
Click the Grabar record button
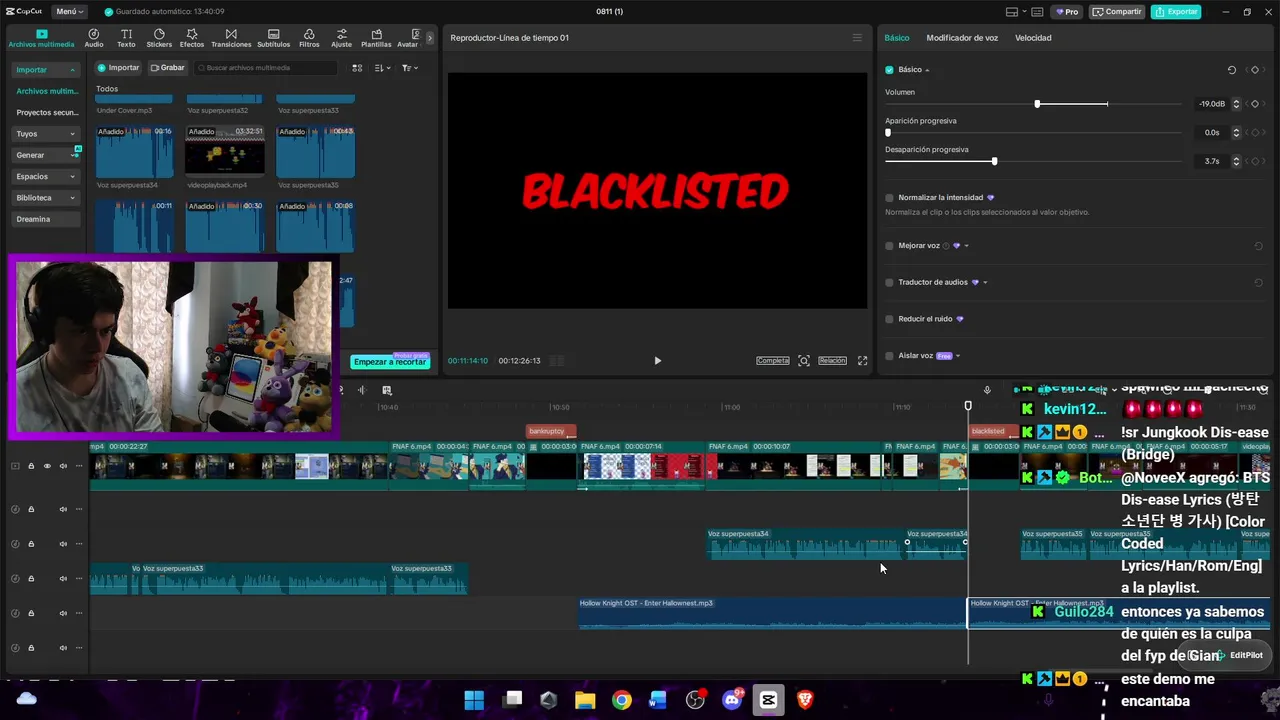click(x=168, y=68)
